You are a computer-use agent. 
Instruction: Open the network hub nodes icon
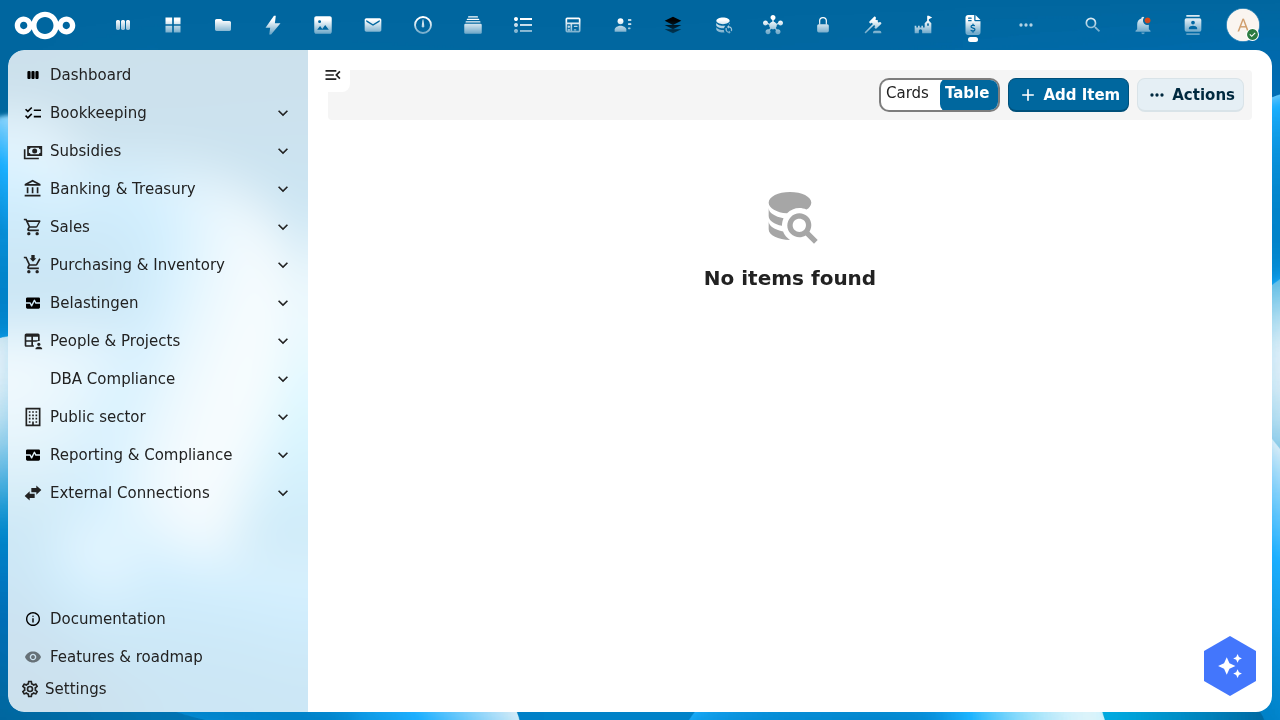773,25
